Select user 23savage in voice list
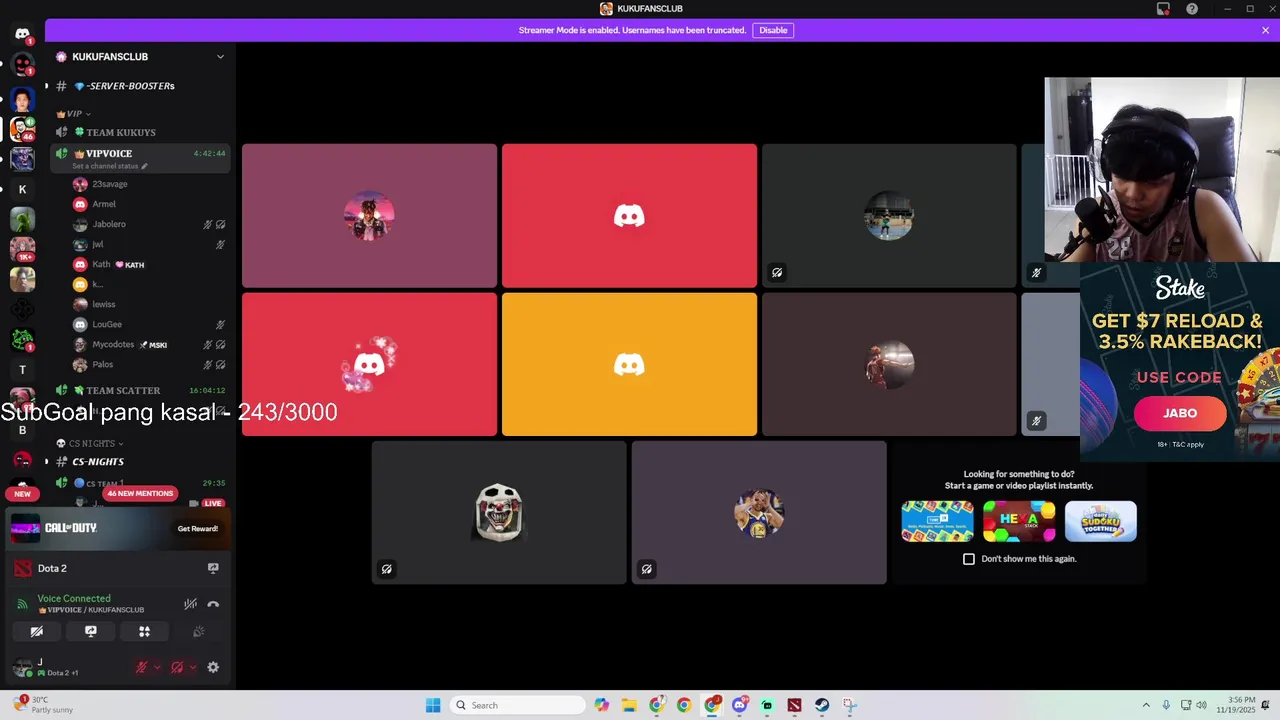This screenshot has height=720, width=1280. (x=150, y=184)
